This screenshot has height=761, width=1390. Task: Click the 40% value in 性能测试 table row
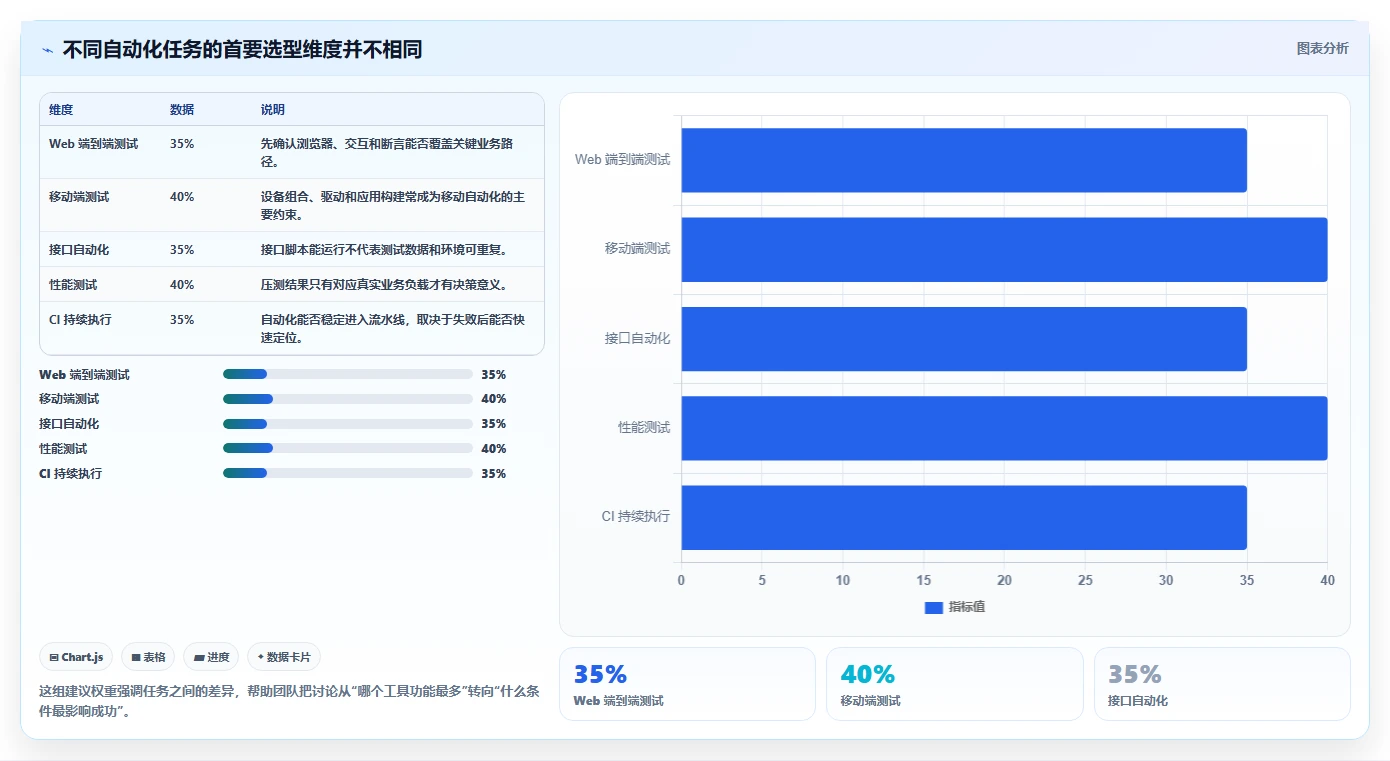click(x=182, y=285)
